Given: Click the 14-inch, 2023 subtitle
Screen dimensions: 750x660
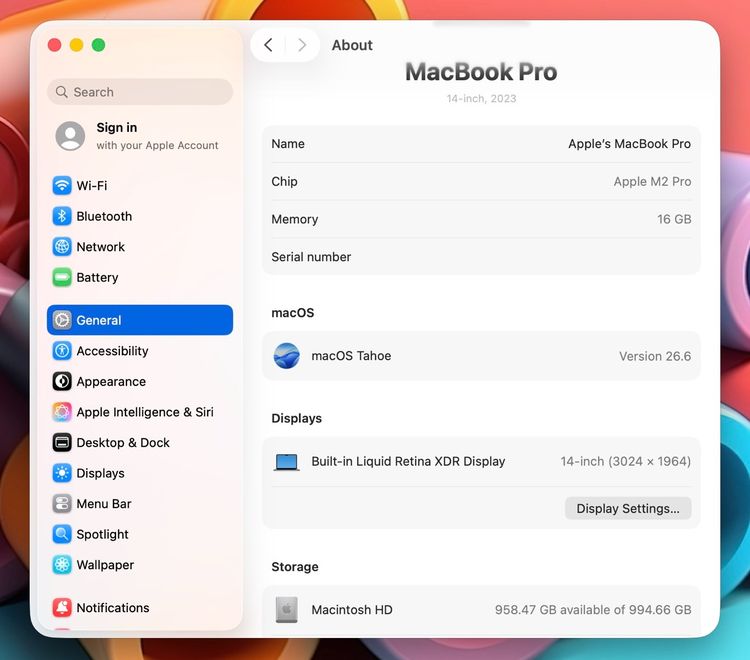Looking at the screenshot, I should 481,99.
